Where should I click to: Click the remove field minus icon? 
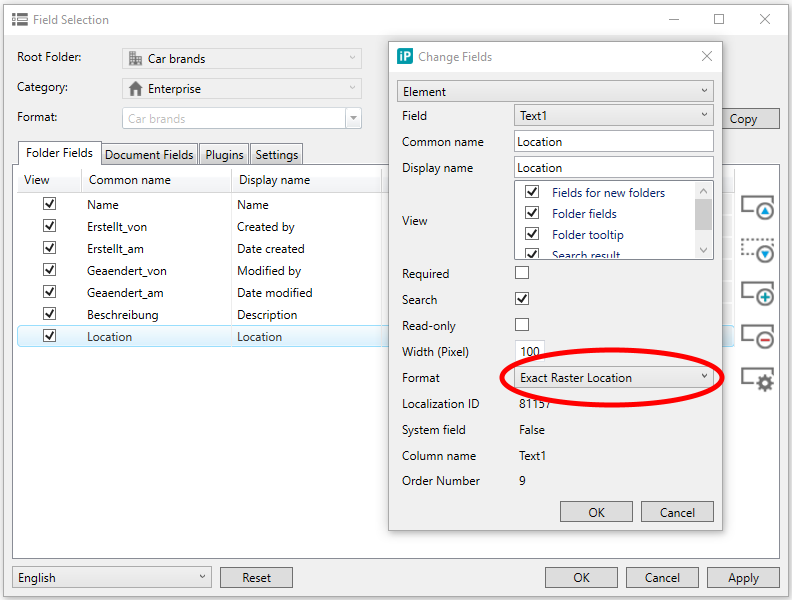(757, 336)
